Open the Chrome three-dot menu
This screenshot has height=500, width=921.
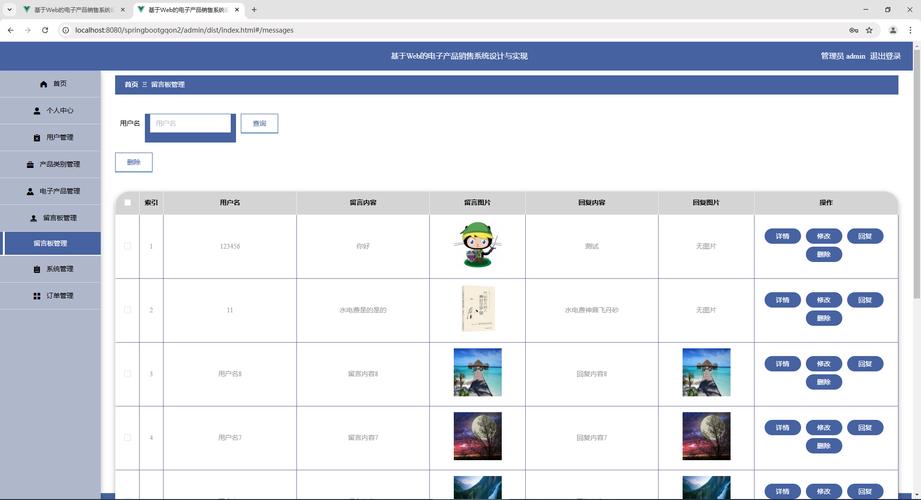(911, 30)
